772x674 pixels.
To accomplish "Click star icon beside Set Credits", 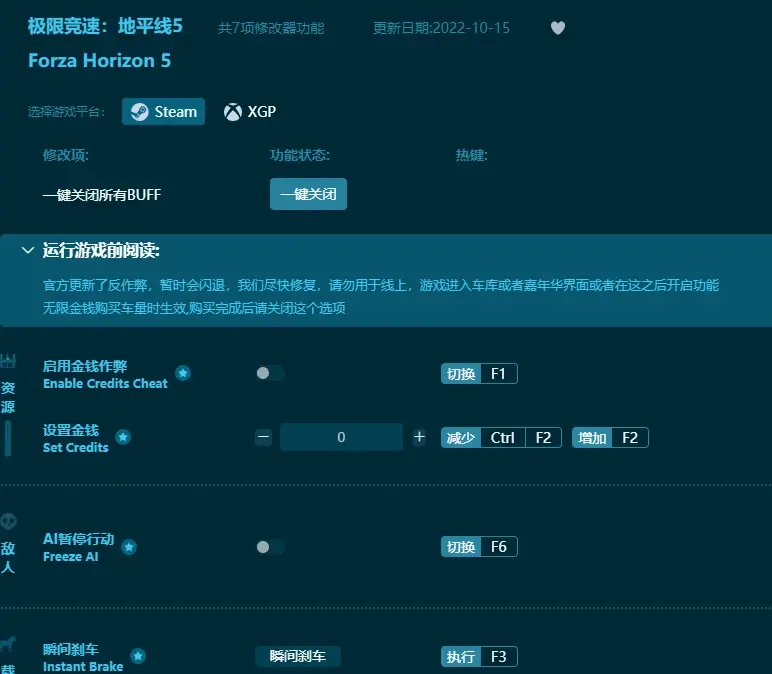I will 123,437.
